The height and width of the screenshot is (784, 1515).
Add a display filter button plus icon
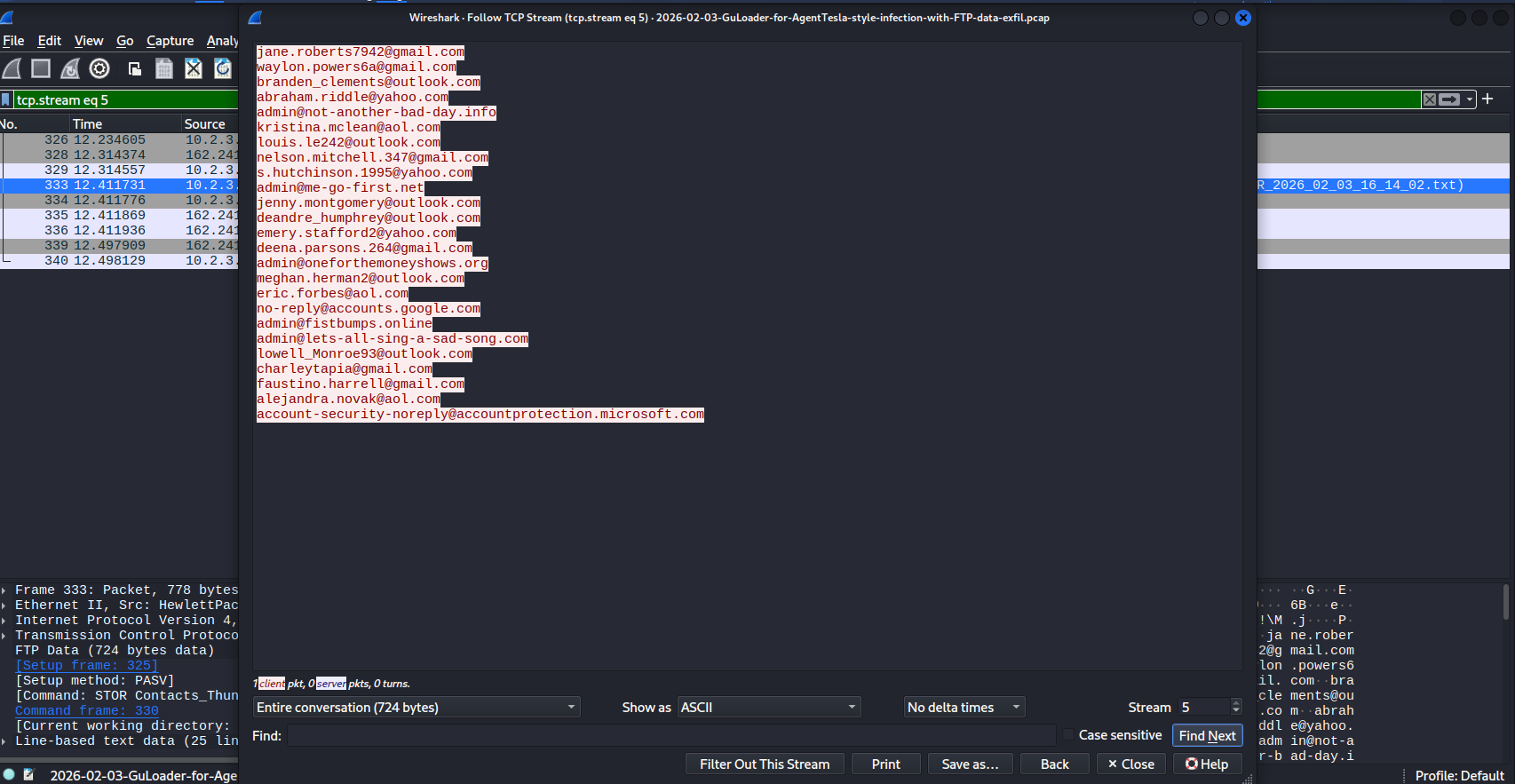(1487, 99)
